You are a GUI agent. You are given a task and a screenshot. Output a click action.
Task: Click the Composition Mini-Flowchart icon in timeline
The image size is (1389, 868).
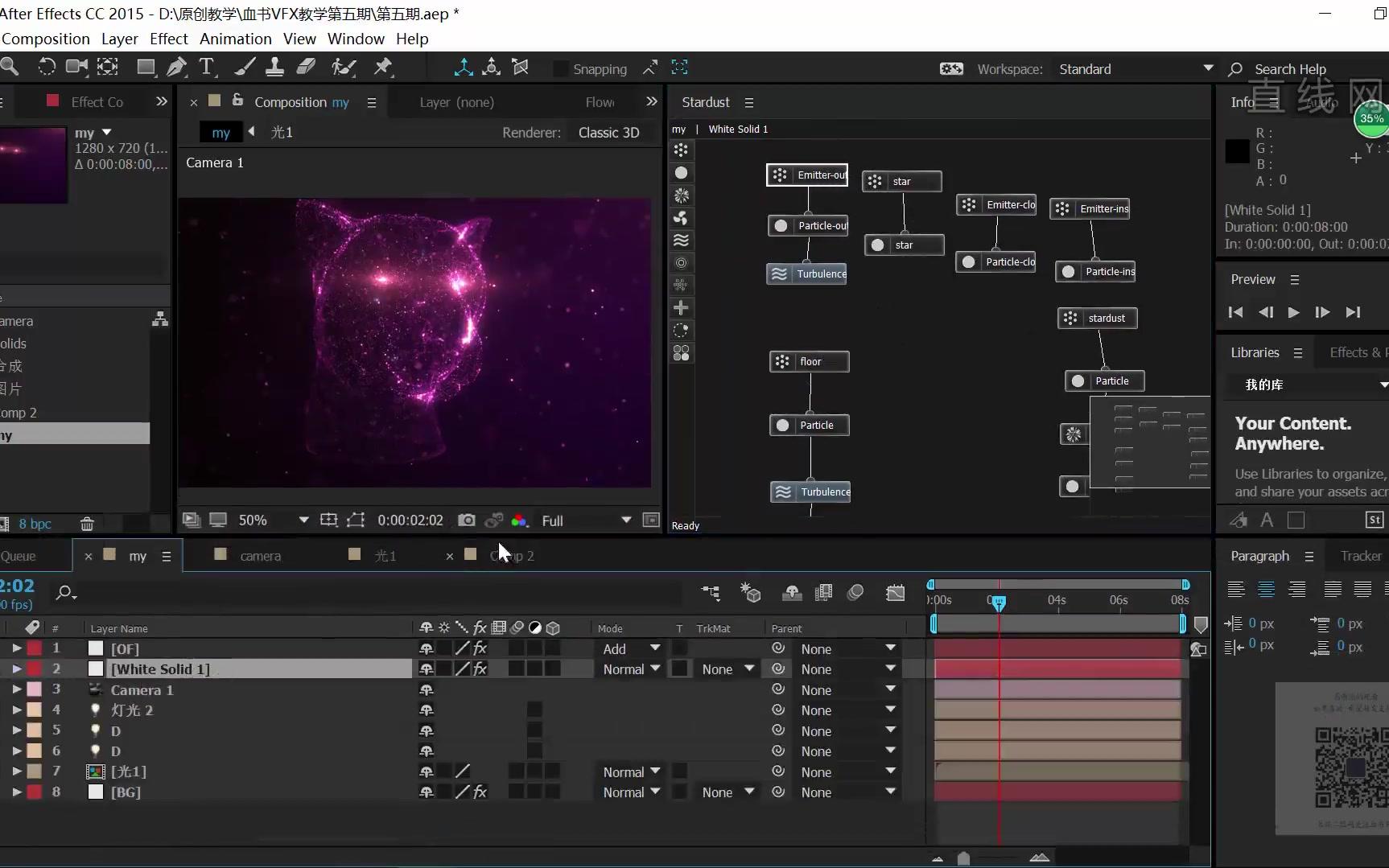711,593
